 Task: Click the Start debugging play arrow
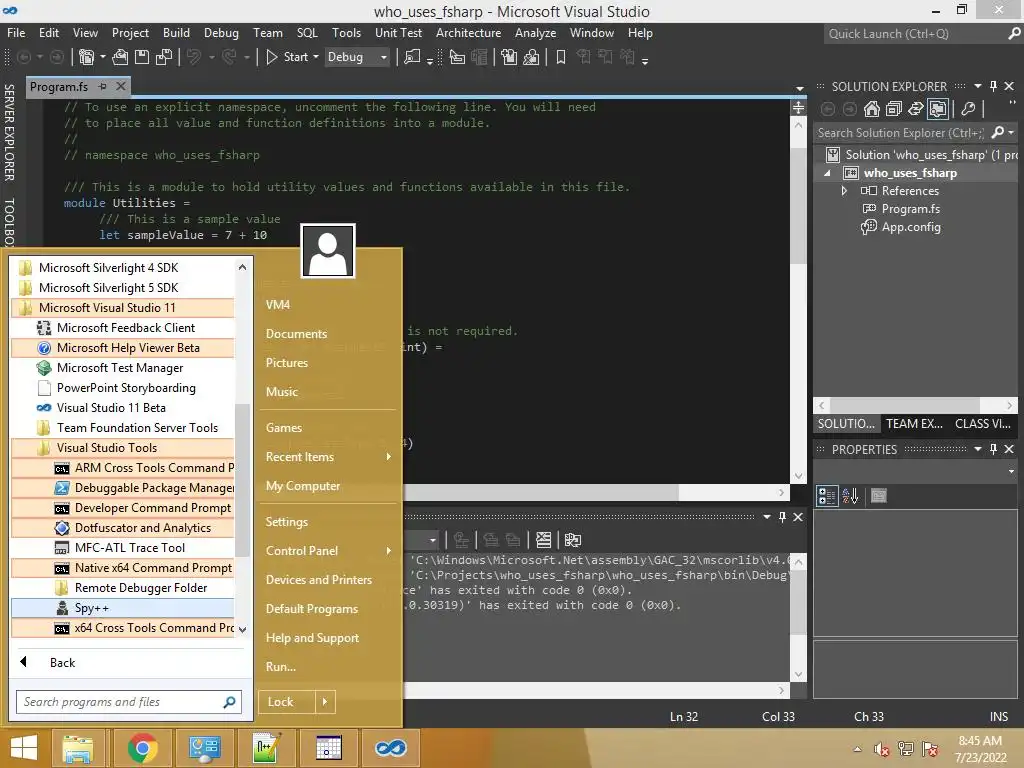[x=272, y=57]
